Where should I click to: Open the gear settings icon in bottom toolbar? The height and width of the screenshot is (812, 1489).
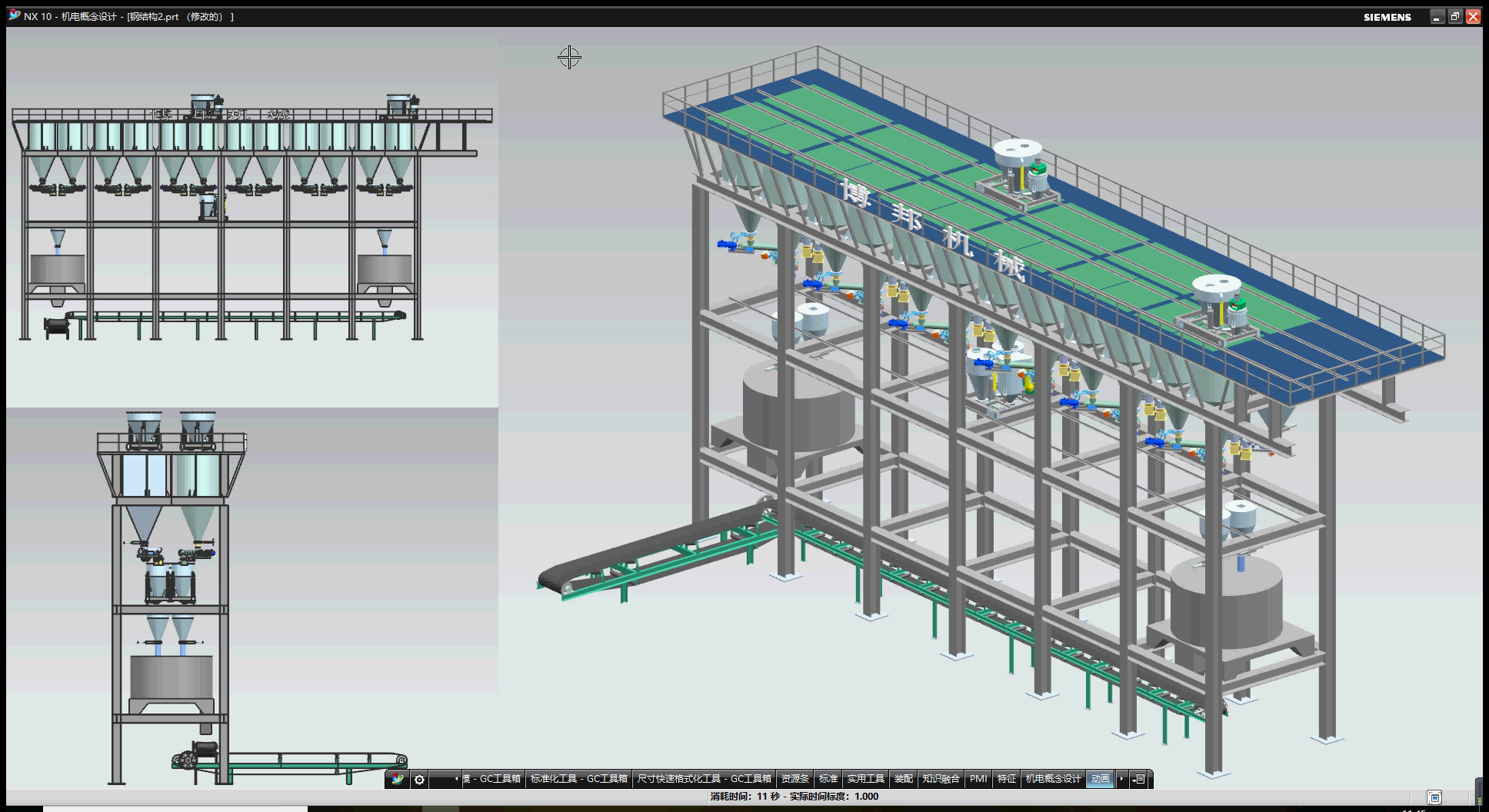pyautogui.click(x=419, y=779)
